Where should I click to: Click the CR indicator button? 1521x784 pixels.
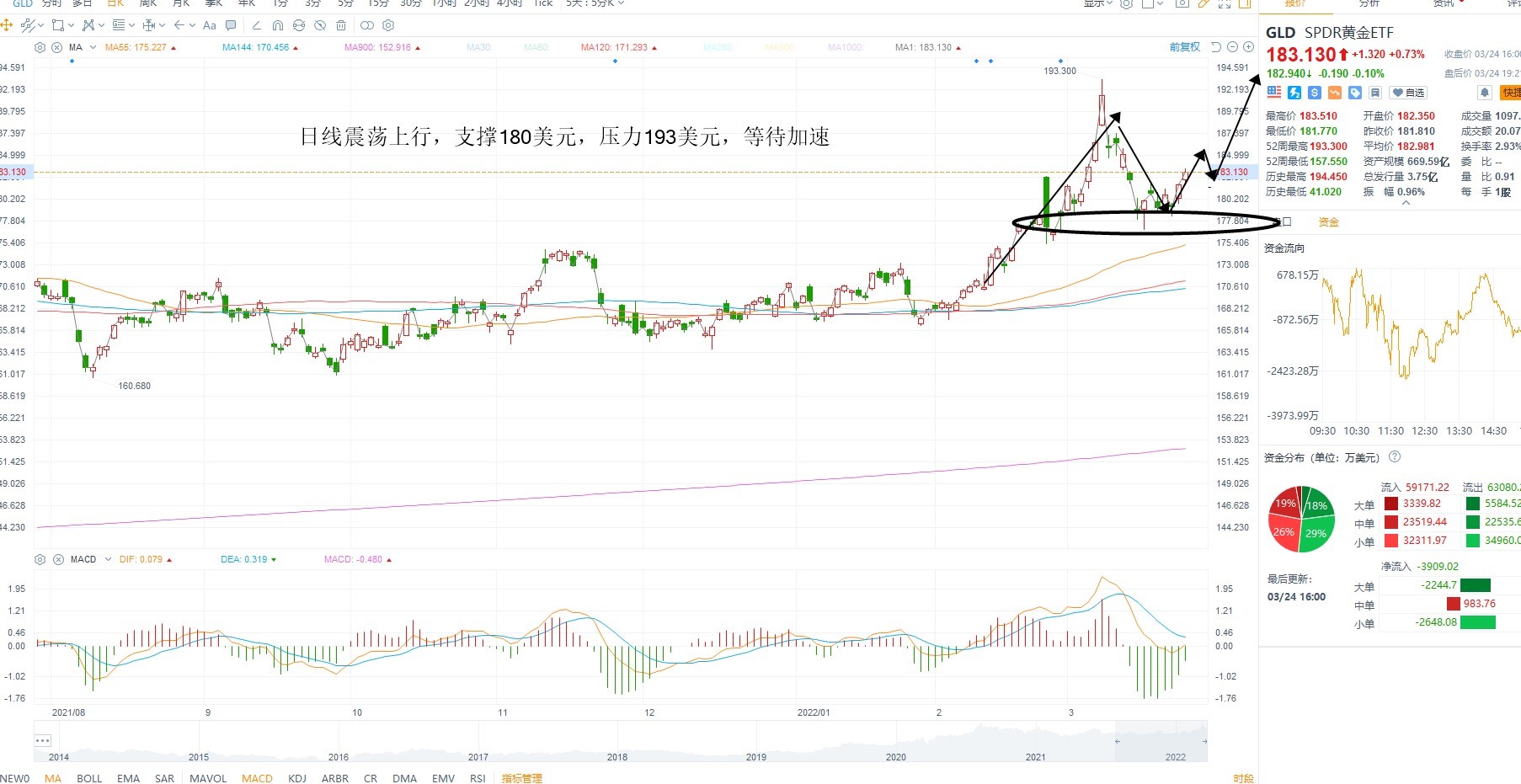click(x=371, y=778)
